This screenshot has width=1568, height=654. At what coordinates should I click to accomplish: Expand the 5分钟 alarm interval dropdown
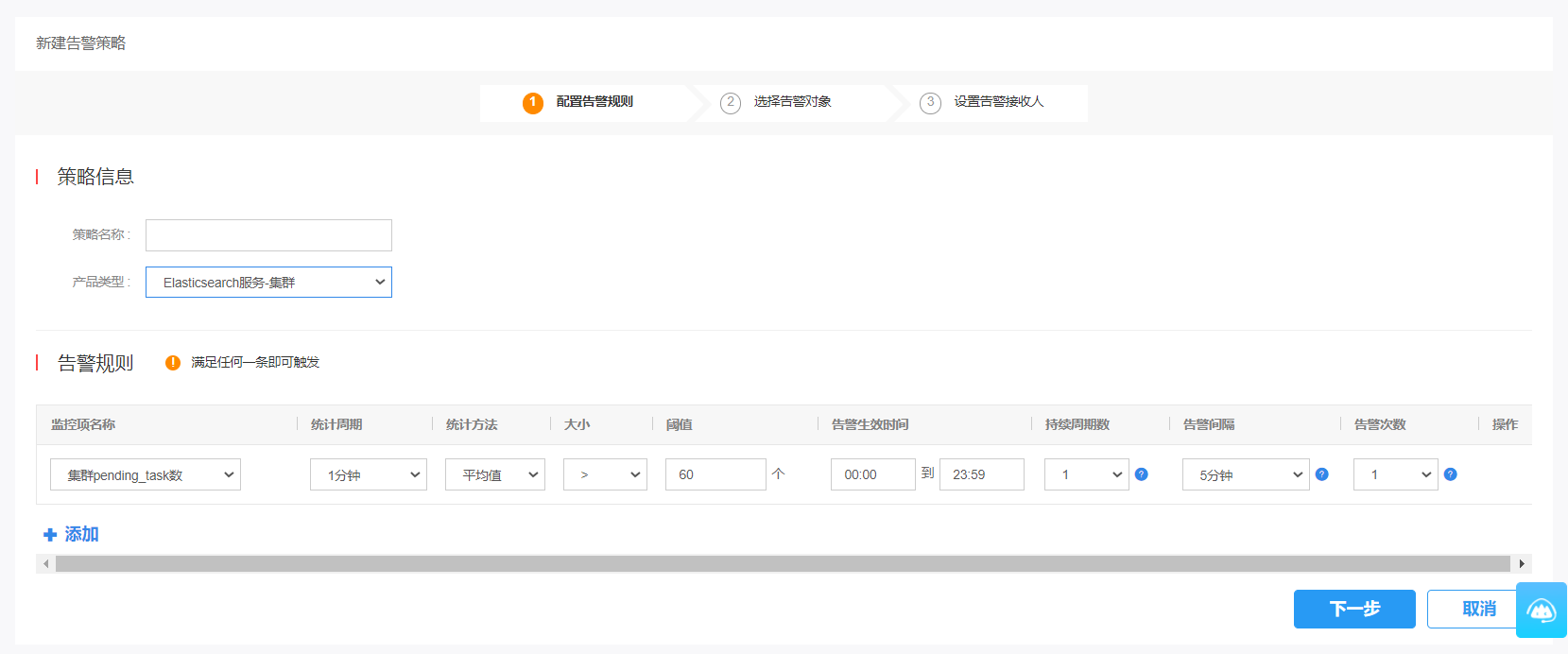1245,474
